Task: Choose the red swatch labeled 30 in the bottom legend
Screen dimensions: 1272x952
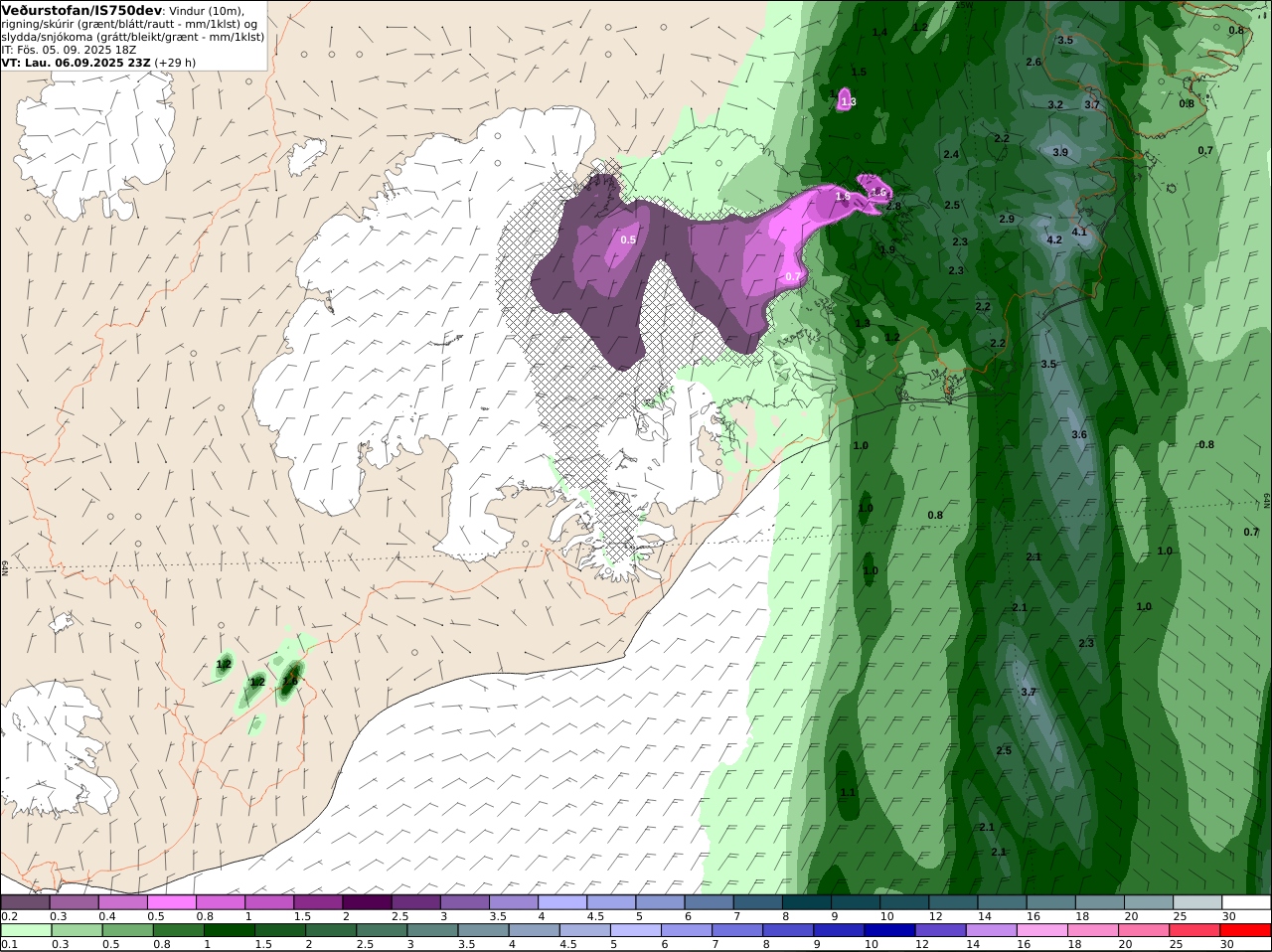Action: click(1247, 930)
